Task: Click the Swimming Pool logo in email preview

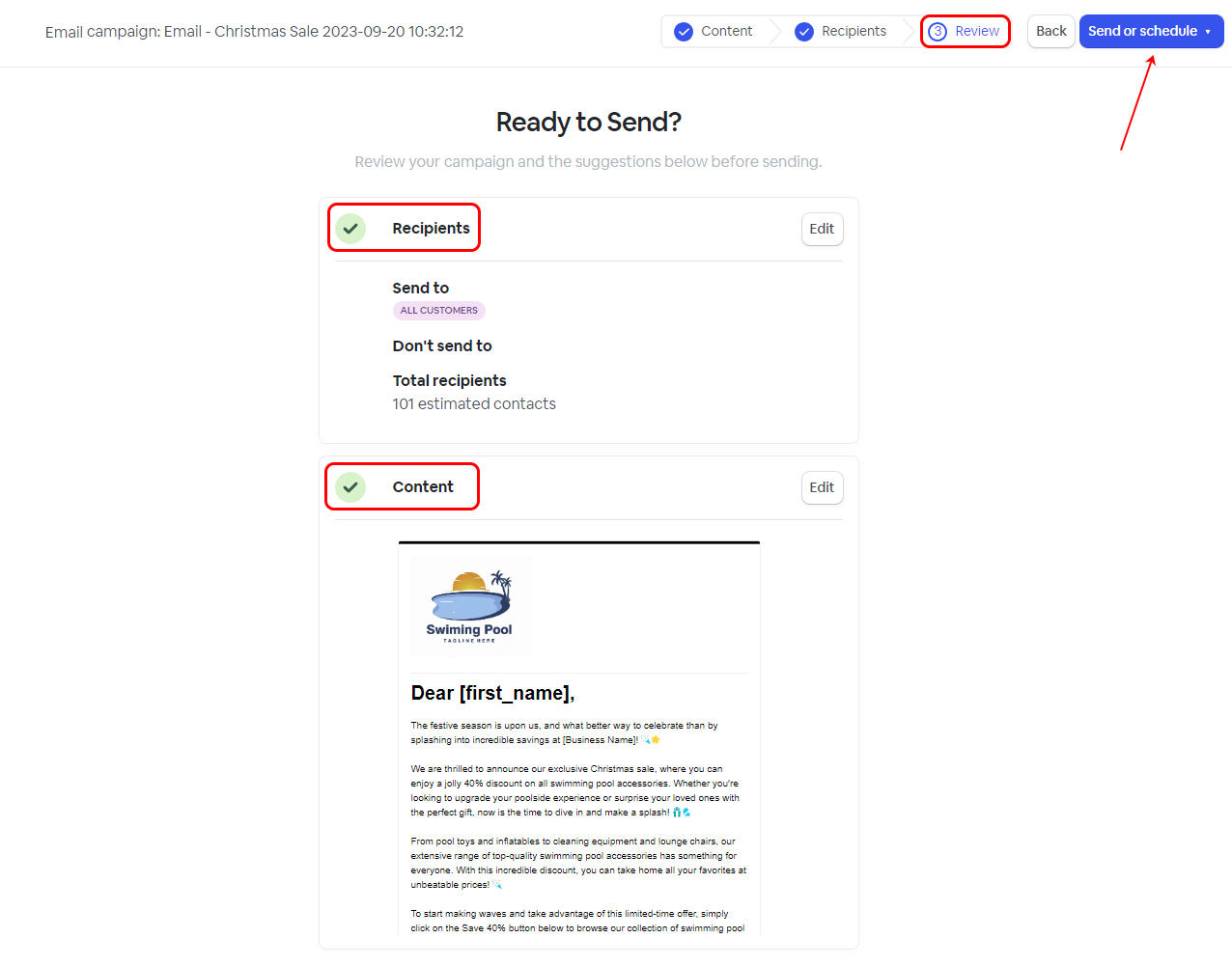Action: 470,606
